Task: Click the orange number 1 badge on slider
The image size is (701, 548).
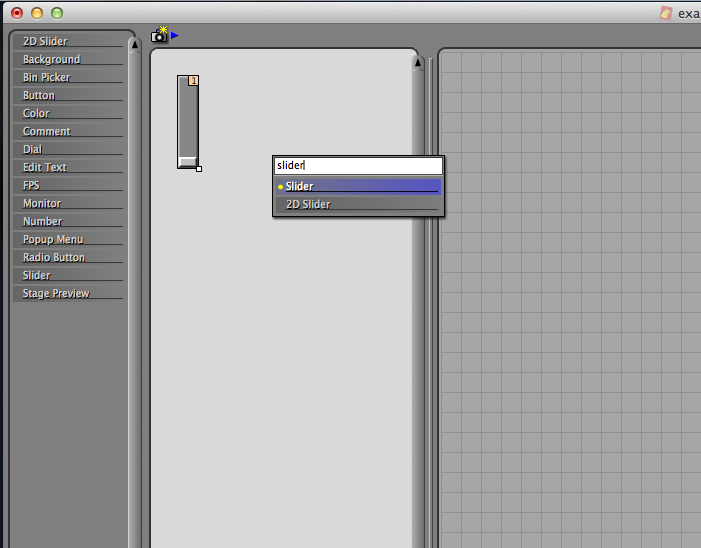Action: pyautogui.click(x=194, y=81)
